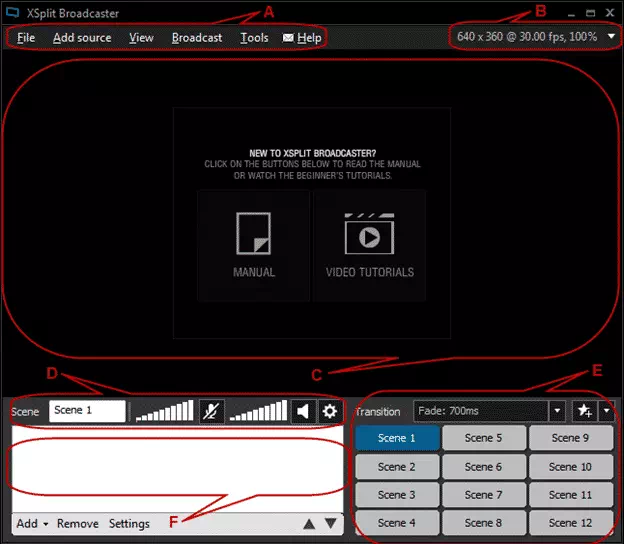624x544 pixels.
Task: Switch to Scene 4
Action: tap(397, 523)
